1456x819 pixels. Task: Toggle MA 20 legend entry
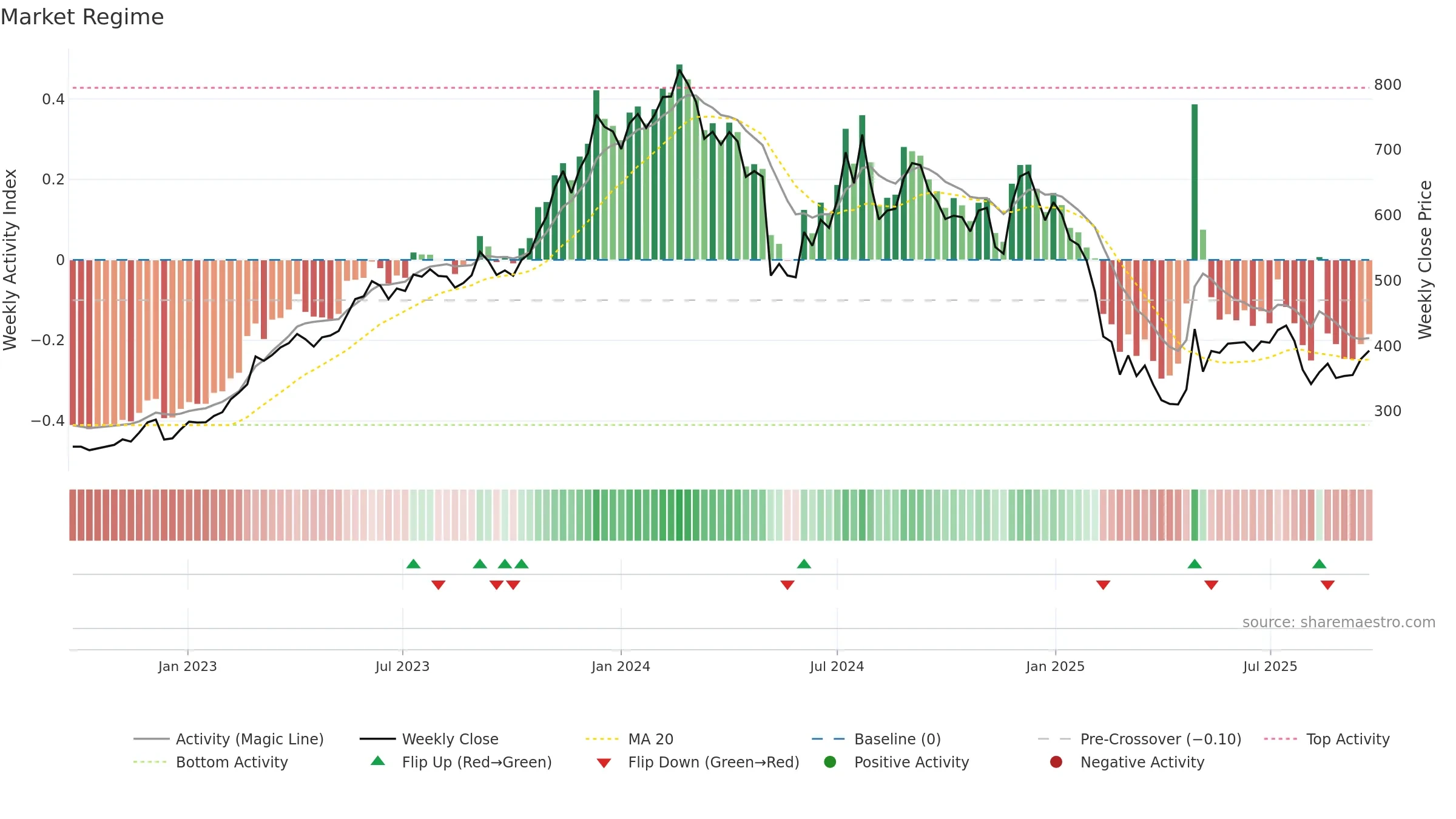pos(629,739)
